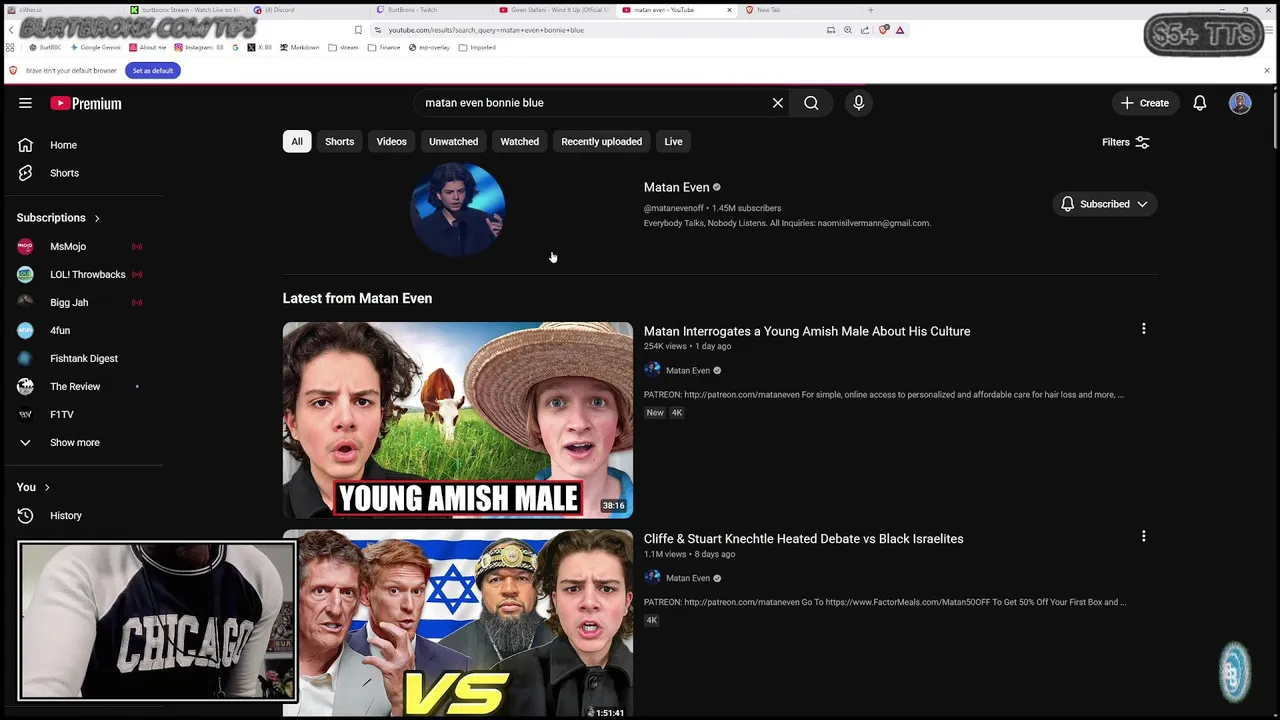Open the YouTube guide hamburger menu
The image size is (1280, 720).
[25, 103]
